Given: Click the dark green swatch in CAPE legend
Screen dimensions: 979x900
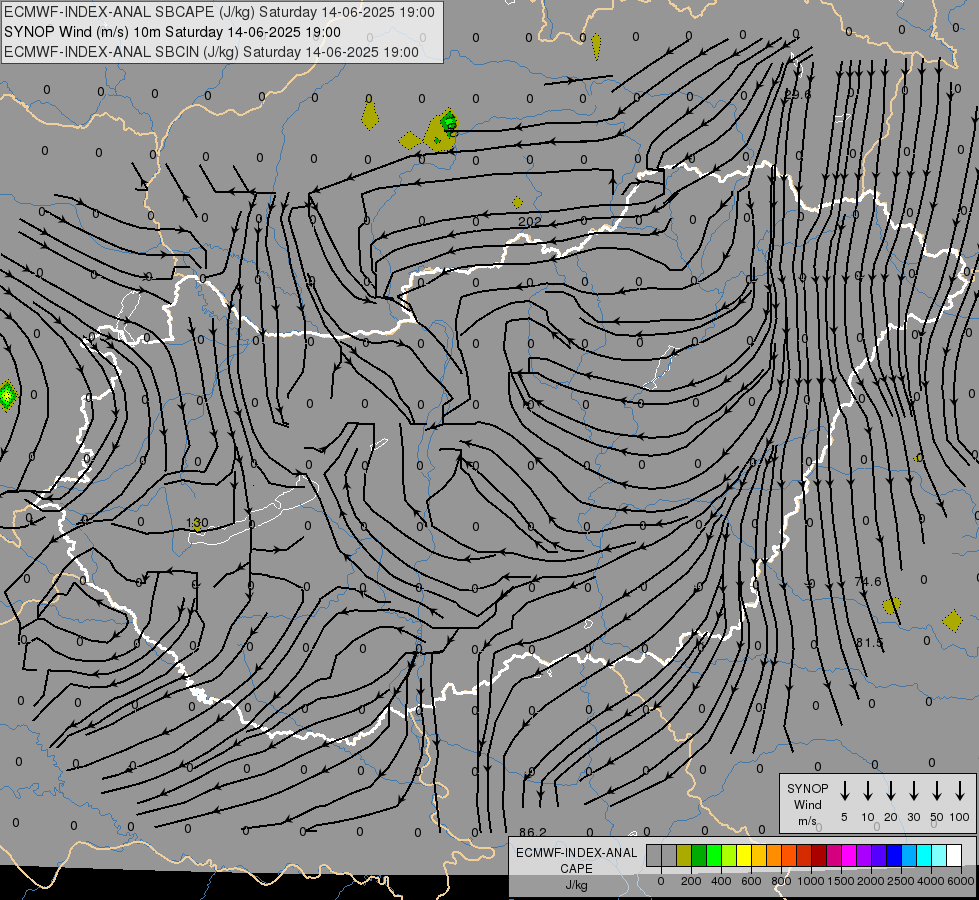Looking at the screenshot, I should pyautogui.click(x=699, y=855).
